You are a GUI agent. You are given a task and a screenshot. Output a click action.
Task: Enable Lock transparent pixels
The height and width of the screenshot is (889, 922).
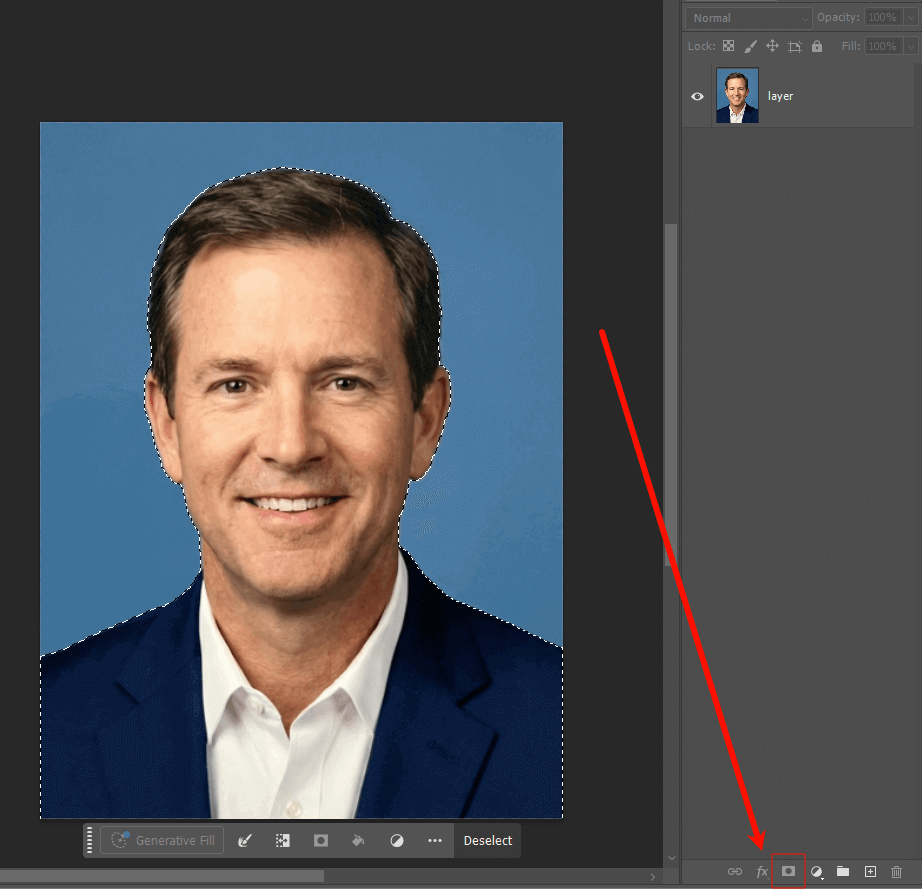coord(729,46)
